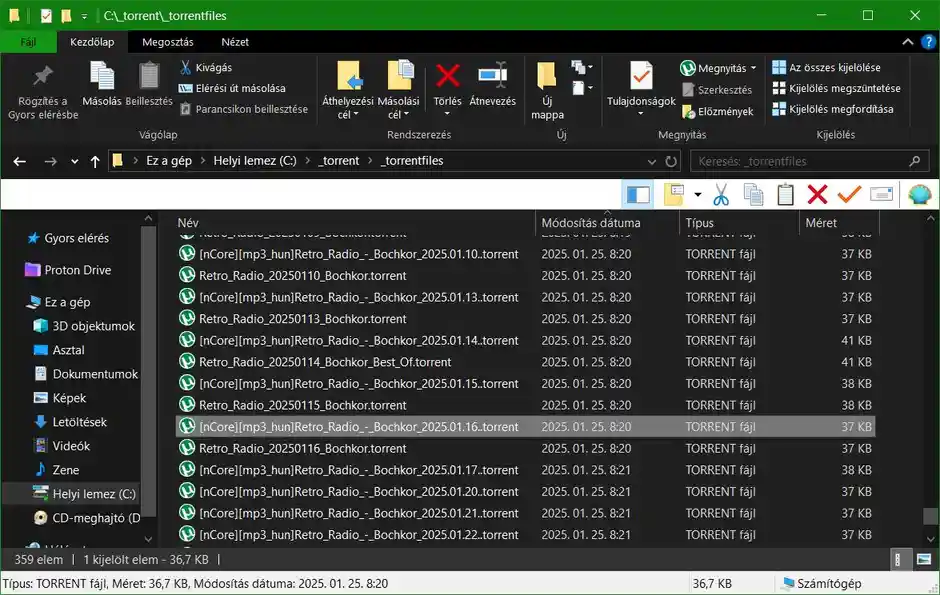Click the _torrent breadcrumb in address bar
The width and height of the screenshot is (940, 595).
339,161
